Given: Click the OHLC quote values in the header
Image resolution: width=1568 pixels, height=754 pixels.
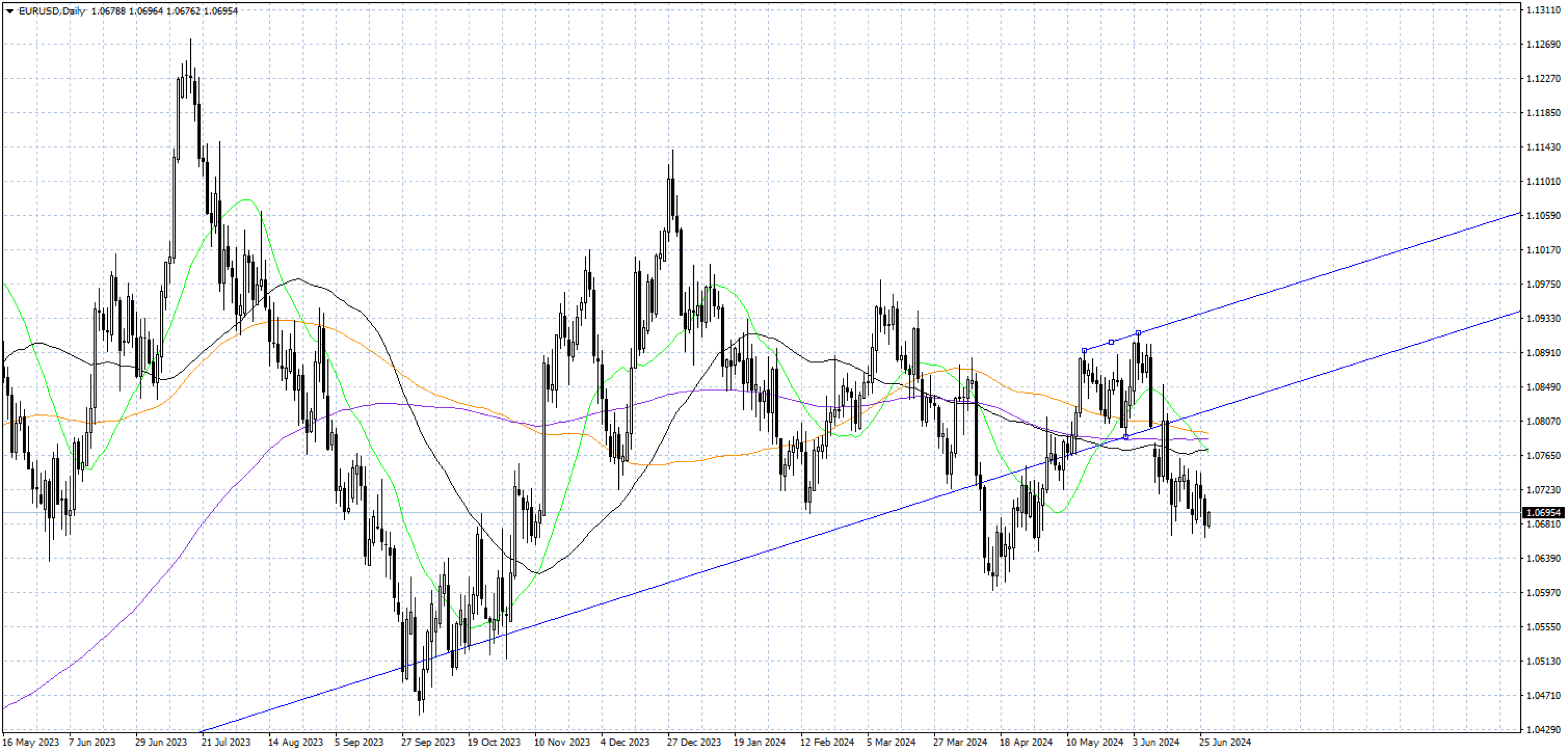Looking at the screenshot, I should coord(165,11).
